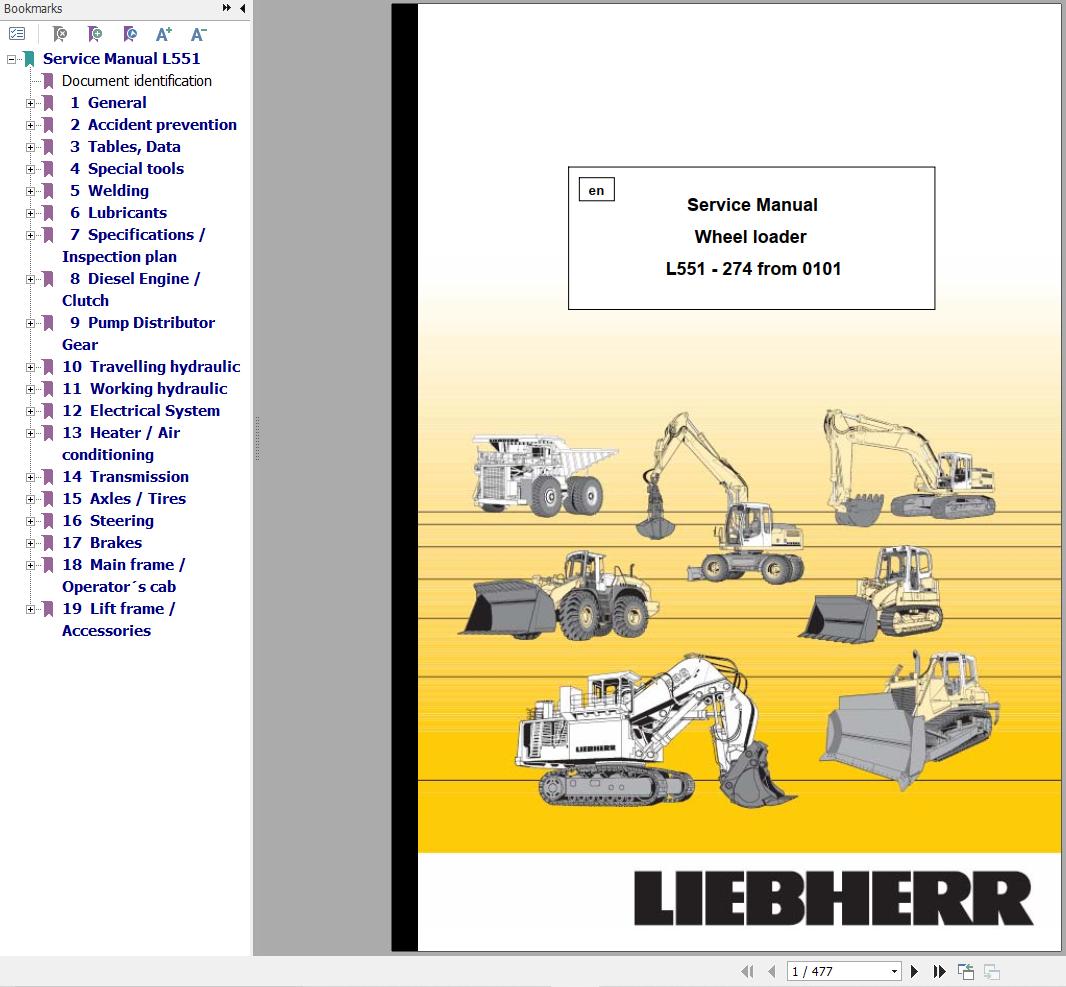
Task: Open 7 Specifications / Inspection plan bookmark
Action: pyautogui.click(x=133, y=245)
